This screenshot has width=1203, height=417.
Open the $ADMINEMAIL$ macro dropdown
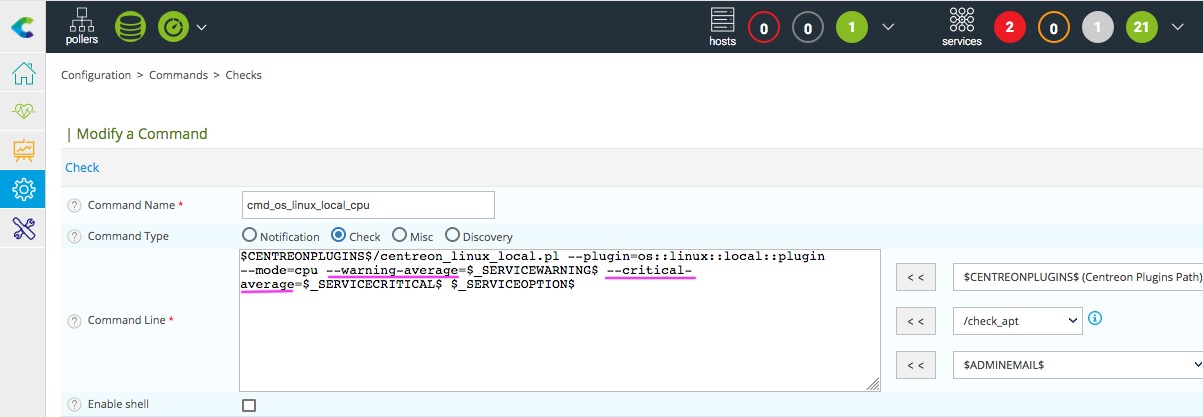1077,366
